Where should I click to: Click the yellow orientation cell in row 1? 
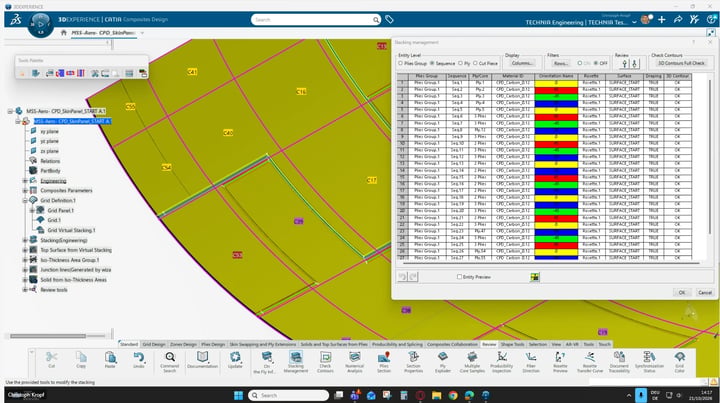[x=556, y=83]
